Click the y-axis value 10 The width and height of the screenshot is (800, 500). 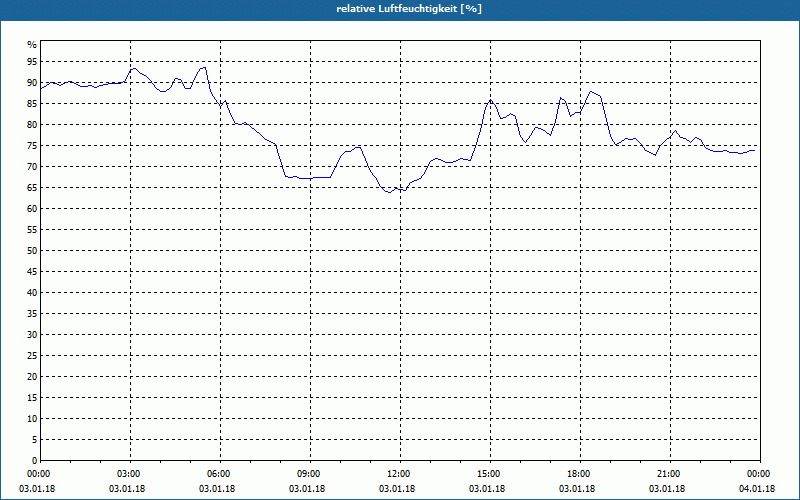click(x=32, y=419)
